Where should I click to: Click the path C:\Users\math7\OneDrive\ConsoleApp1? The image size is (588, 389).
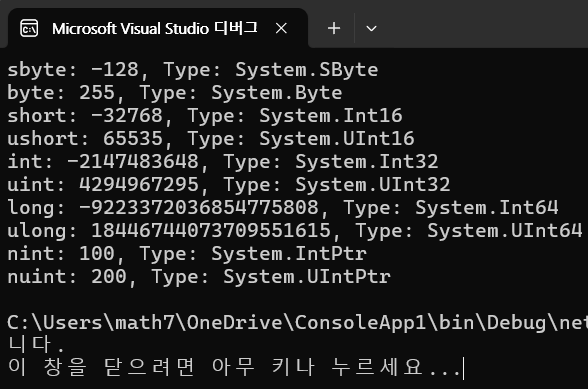pyautogui.click(x=217, y=323)
